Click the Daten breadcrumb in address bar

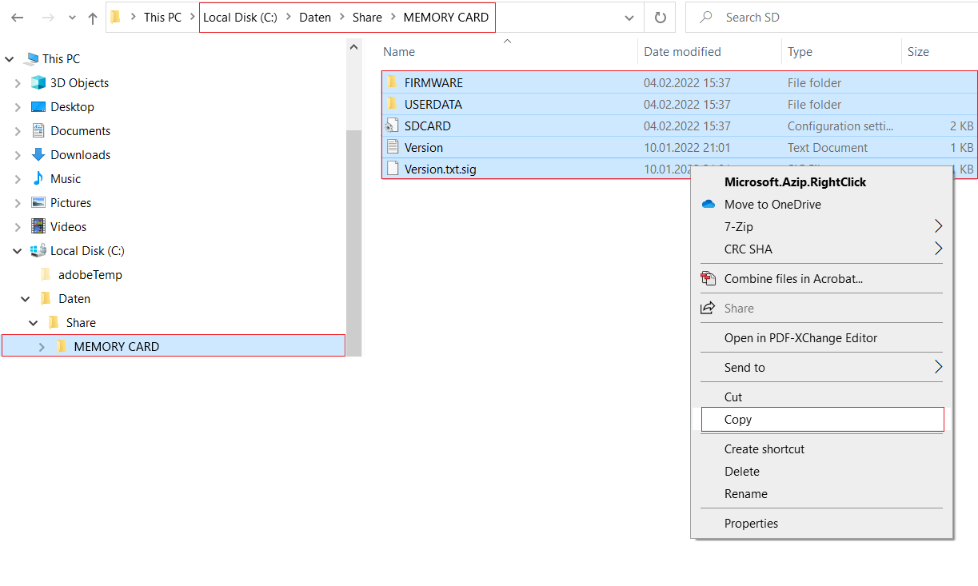click(x=315, y=18)
